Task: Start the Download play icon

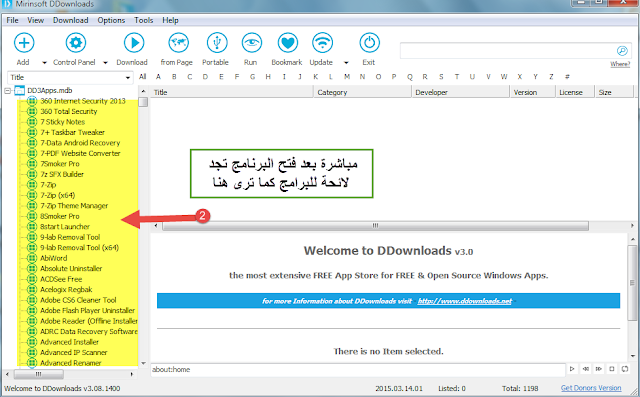Action: click(x=134, y=42)
